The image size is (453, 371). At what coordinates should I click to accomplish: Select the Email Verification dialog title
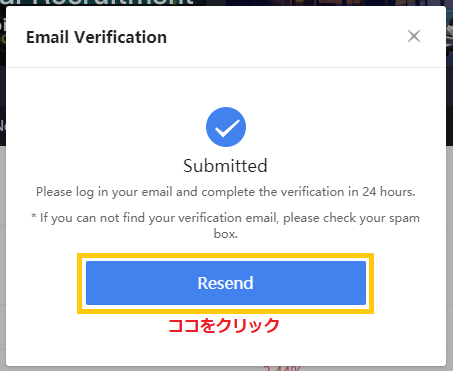click(96, 37)
